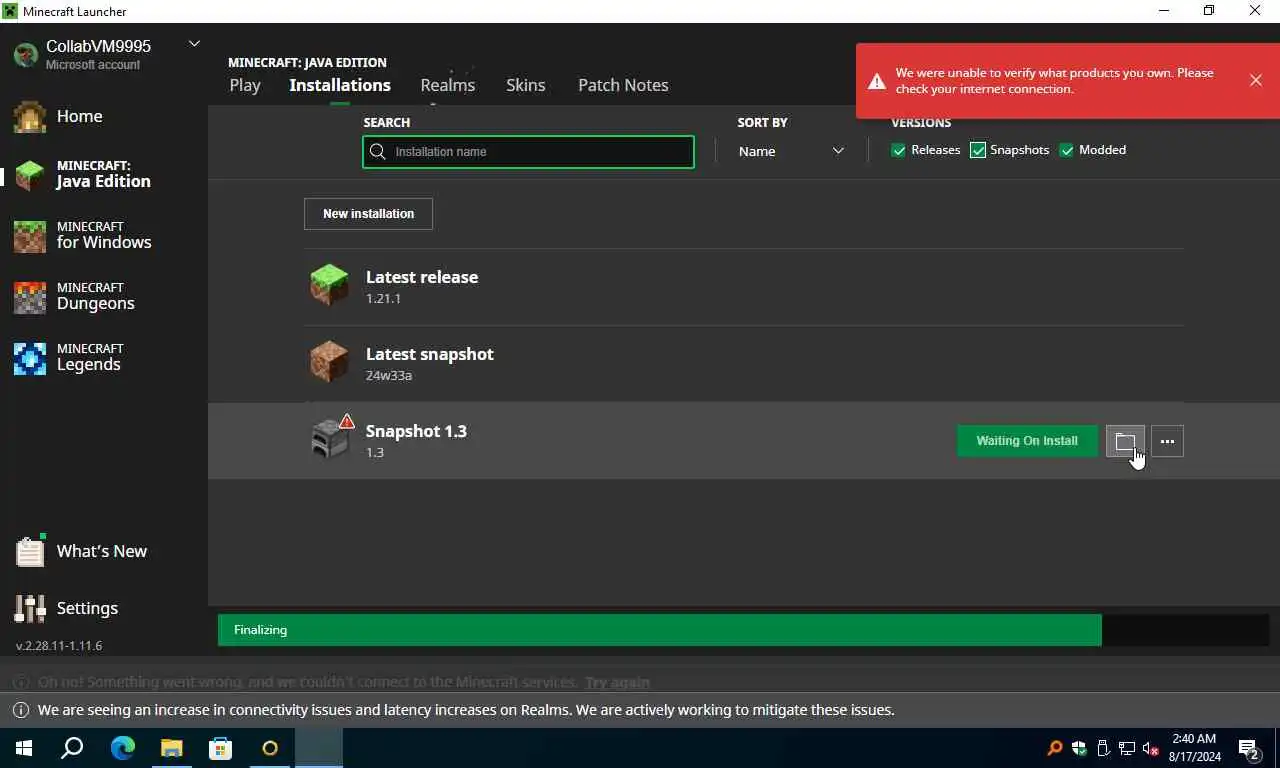The image size is (1280, 768).
Task: Open the Snapshot 1.3 more options menu
Action: [1167, 441]
